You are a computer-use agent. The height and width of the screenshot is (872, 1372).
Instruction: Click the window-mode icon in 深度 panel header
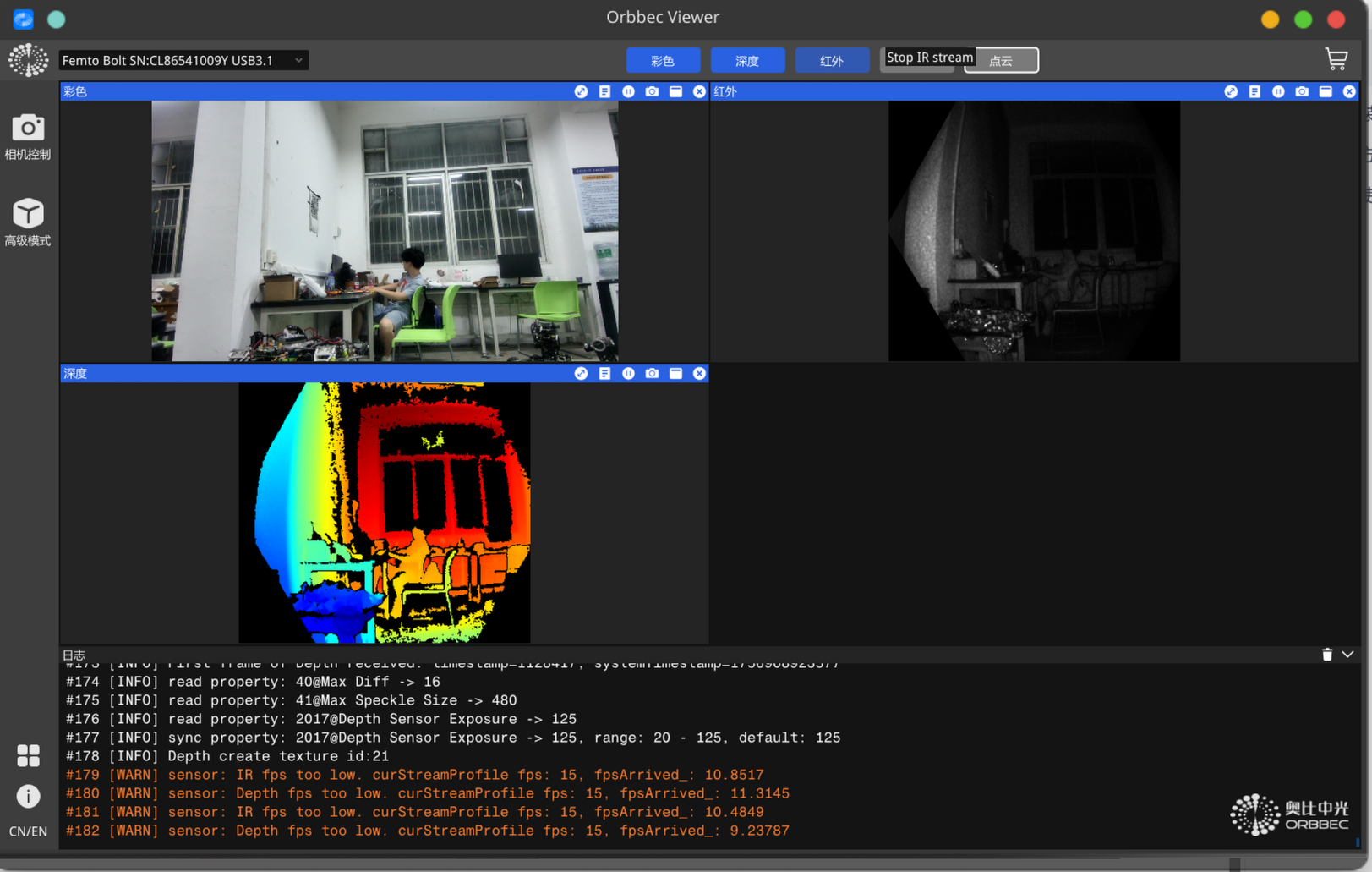[675, 373]
